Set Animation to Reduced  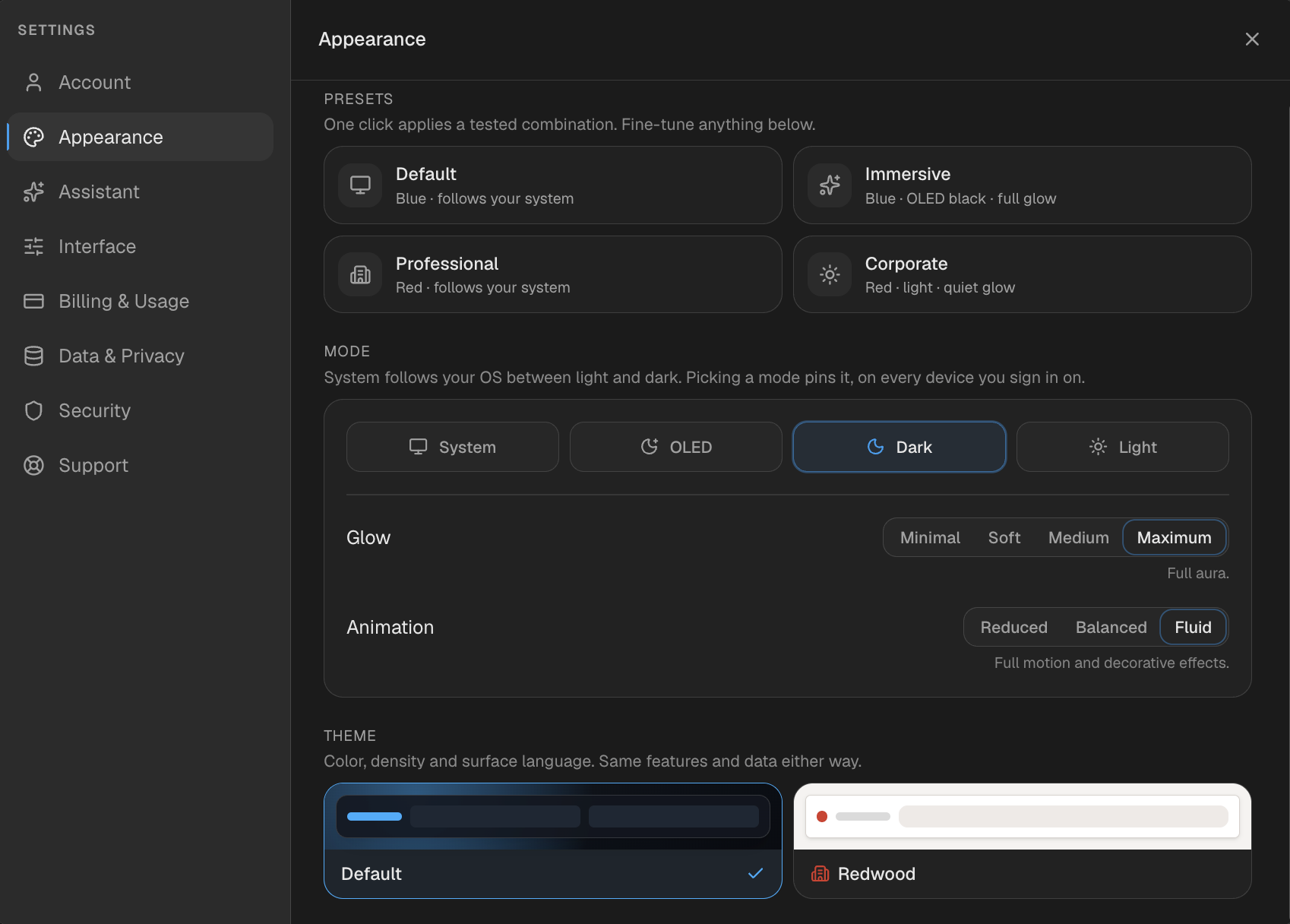coord(1013,628)
